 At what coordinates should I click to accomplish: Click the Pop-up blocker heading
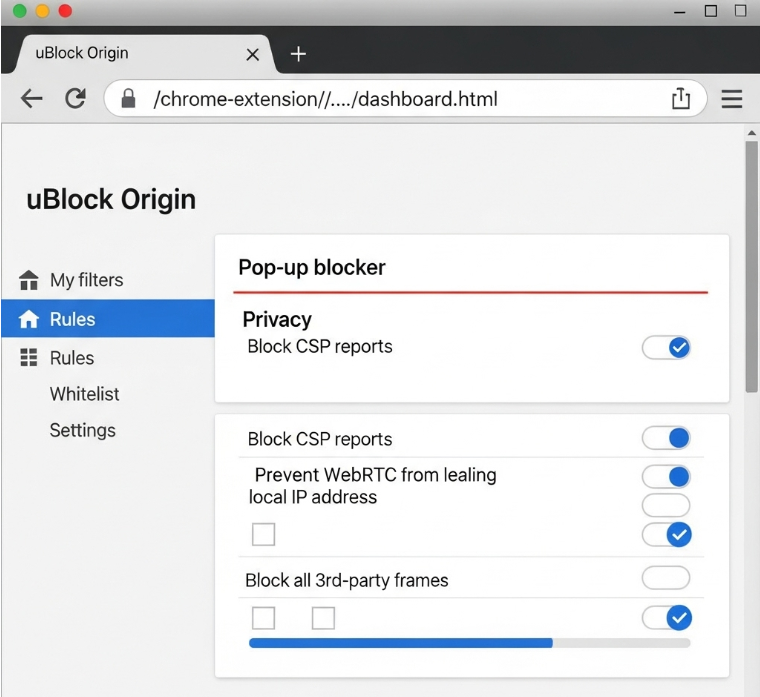click(312, 267)
